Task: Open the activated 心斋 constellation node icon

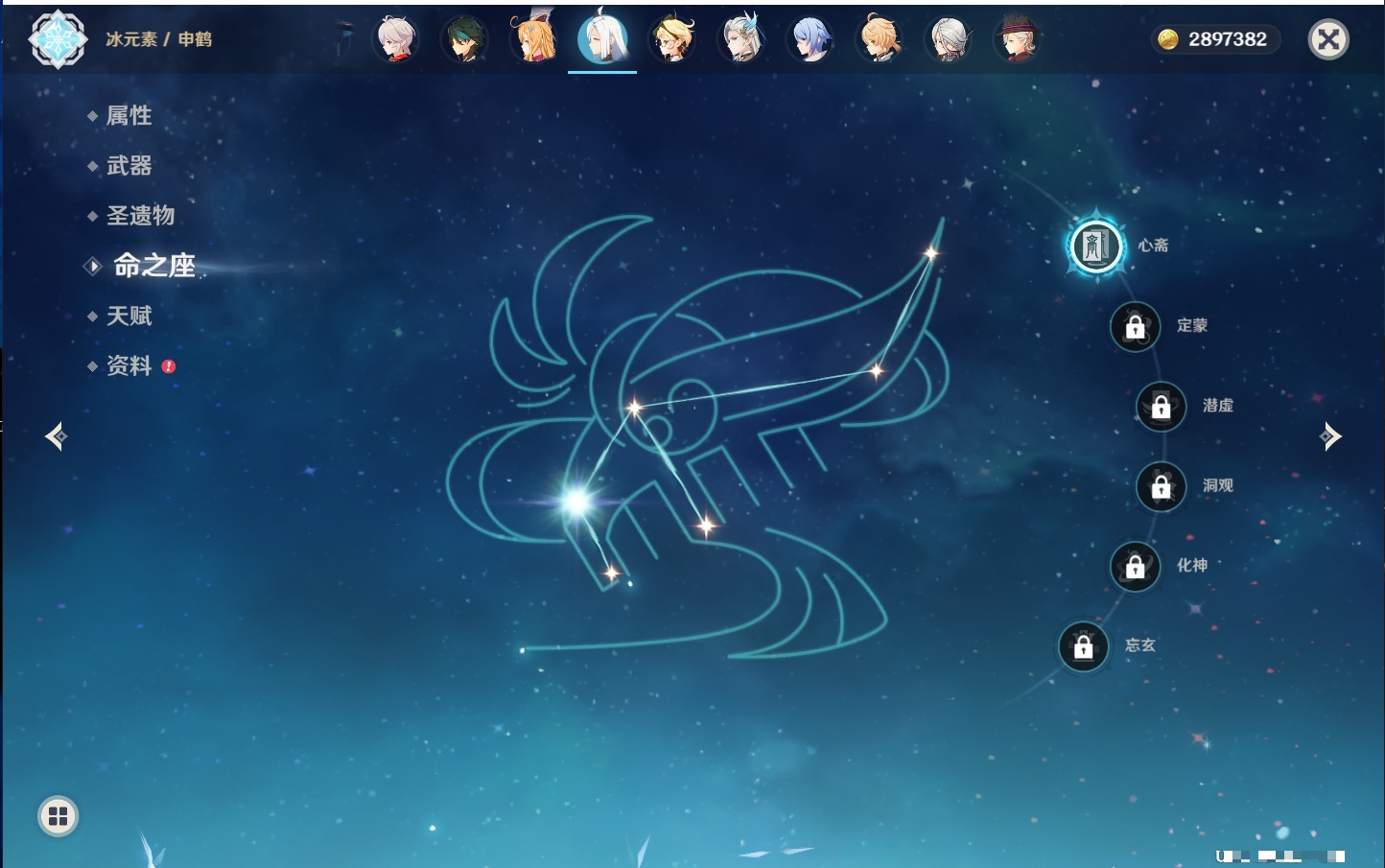Action: [x=1096, y=246]
